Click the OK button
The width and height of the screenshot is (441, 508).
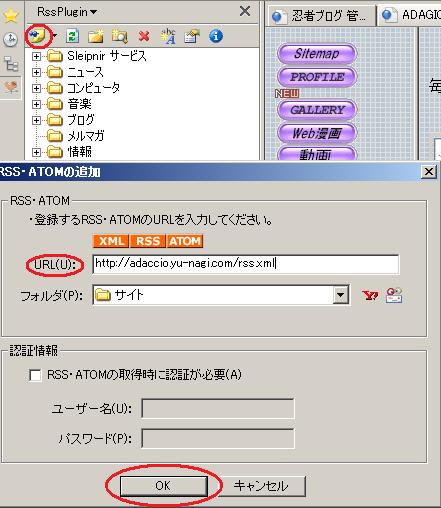click(163, 486)
